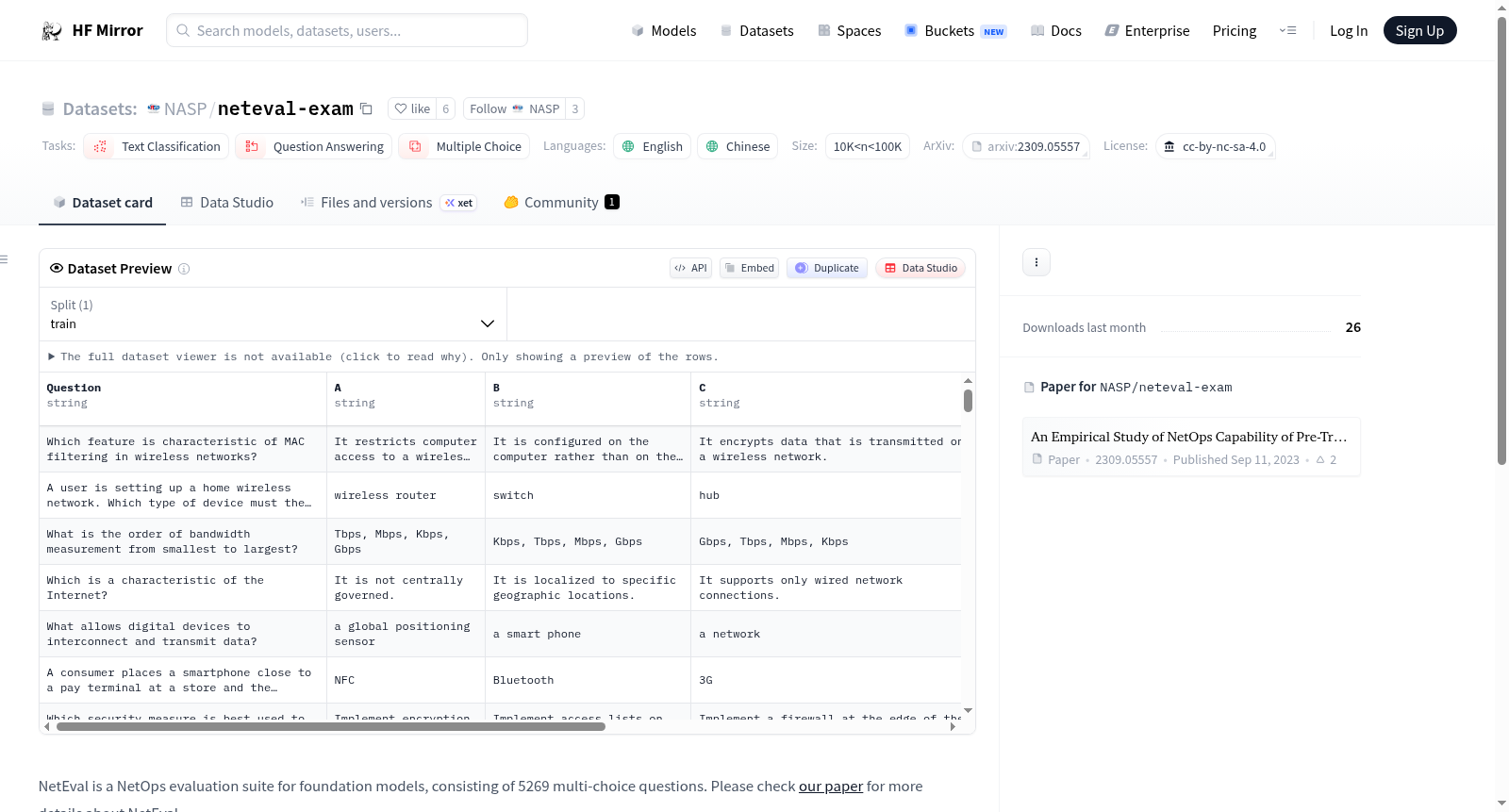Open the cc-by-nc-sa-4.0 license tag
This screenshot has width=1509, height=812.
[1216, 147]
